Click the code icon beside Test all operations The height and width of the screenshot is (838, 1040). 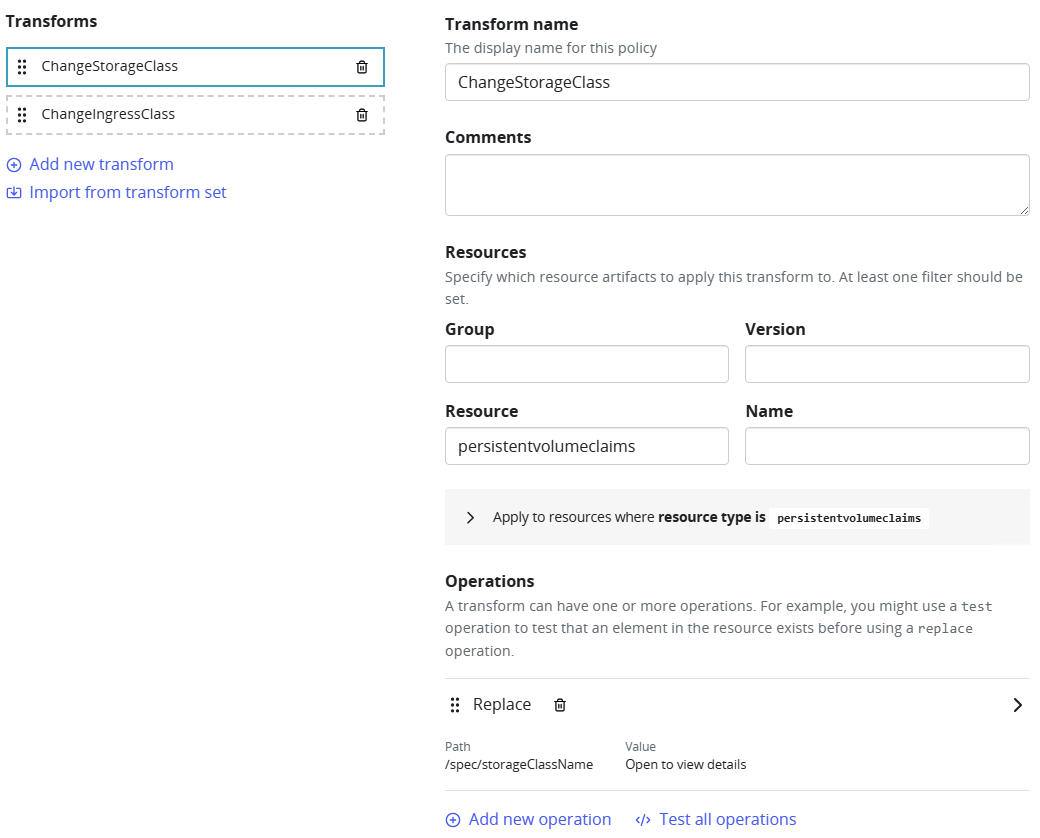click(x=643, y=820)
